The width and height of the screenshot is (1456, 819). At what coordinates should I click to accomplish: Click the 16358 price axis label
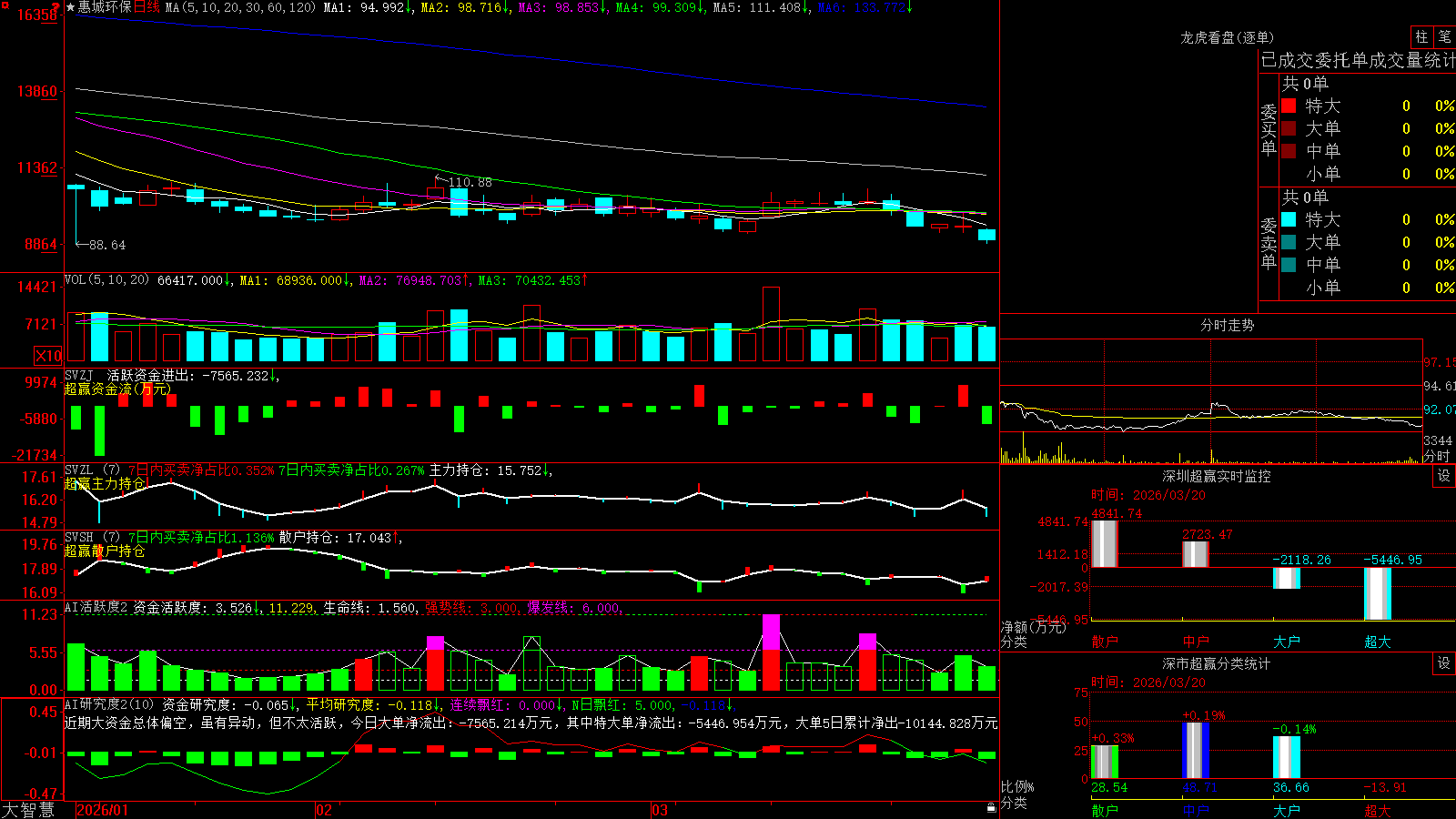37,15
